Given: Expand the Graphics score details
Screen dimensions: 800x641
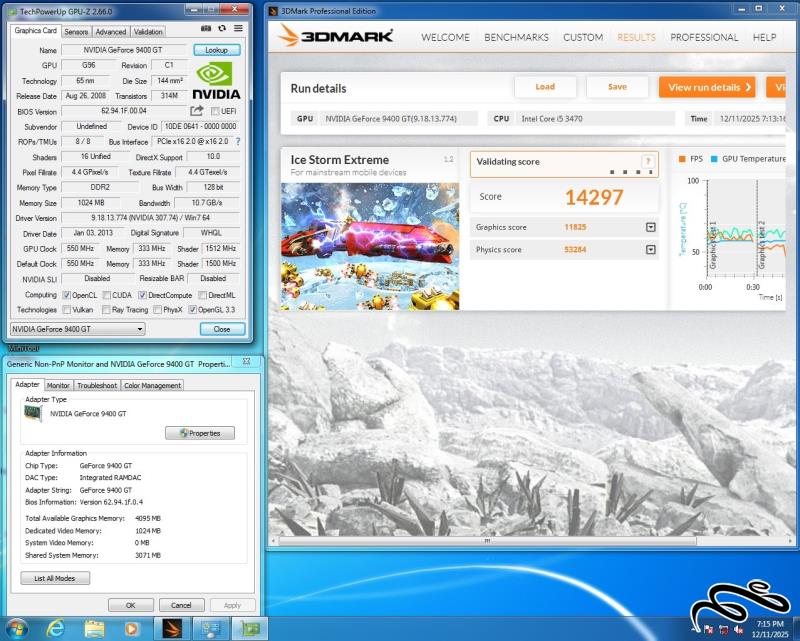Looking at the screenshot, I should [x=651, y=227].
